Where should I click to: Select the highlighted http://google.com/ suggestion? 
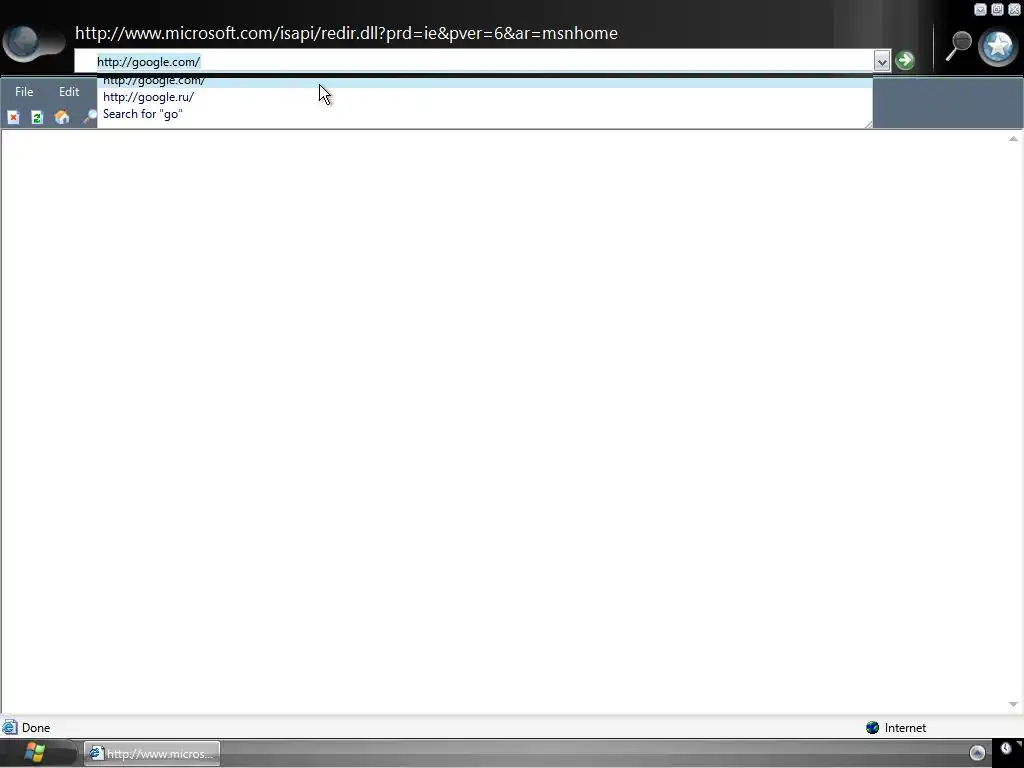tap(485, 82)
